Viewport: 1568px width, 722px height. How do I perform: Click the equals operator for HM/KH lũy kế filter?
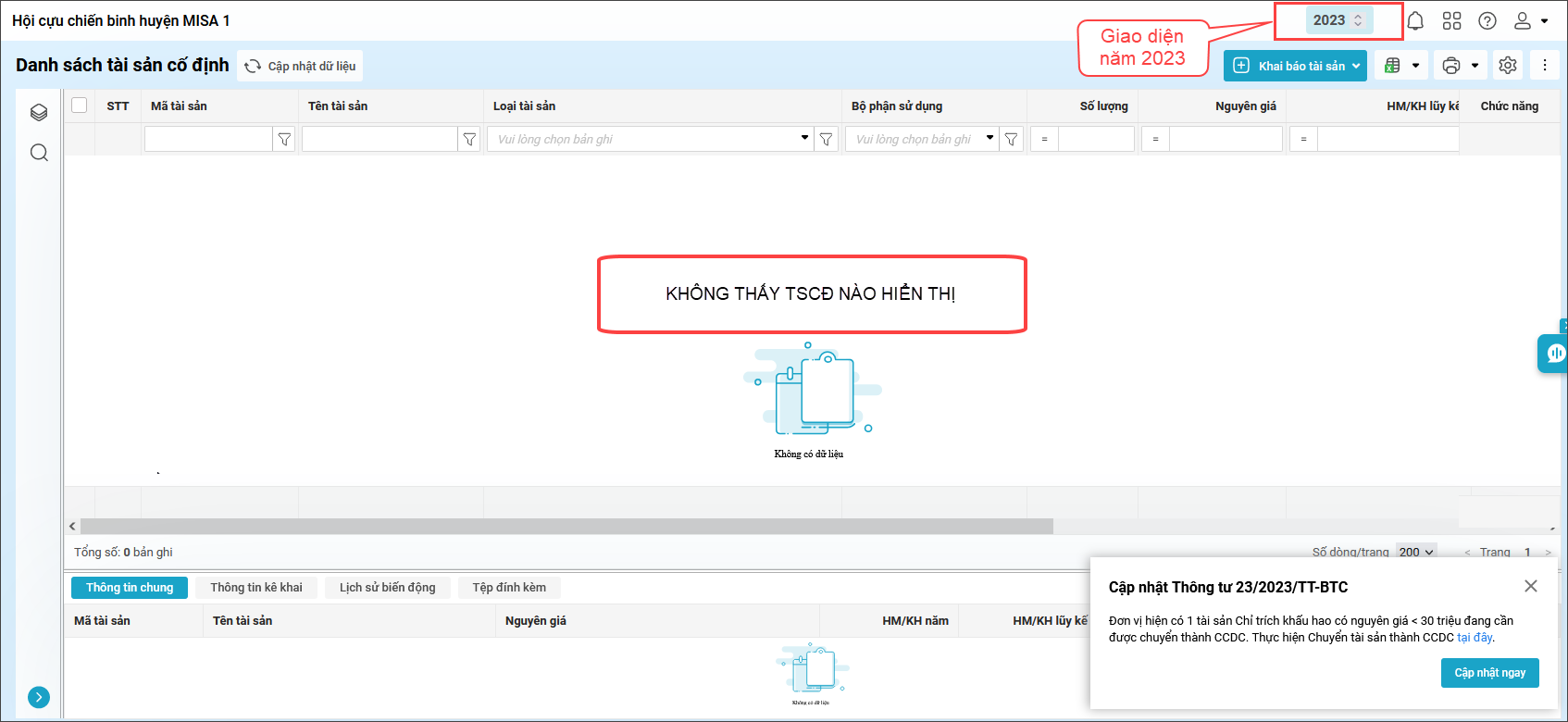(x=1303, y=139)
